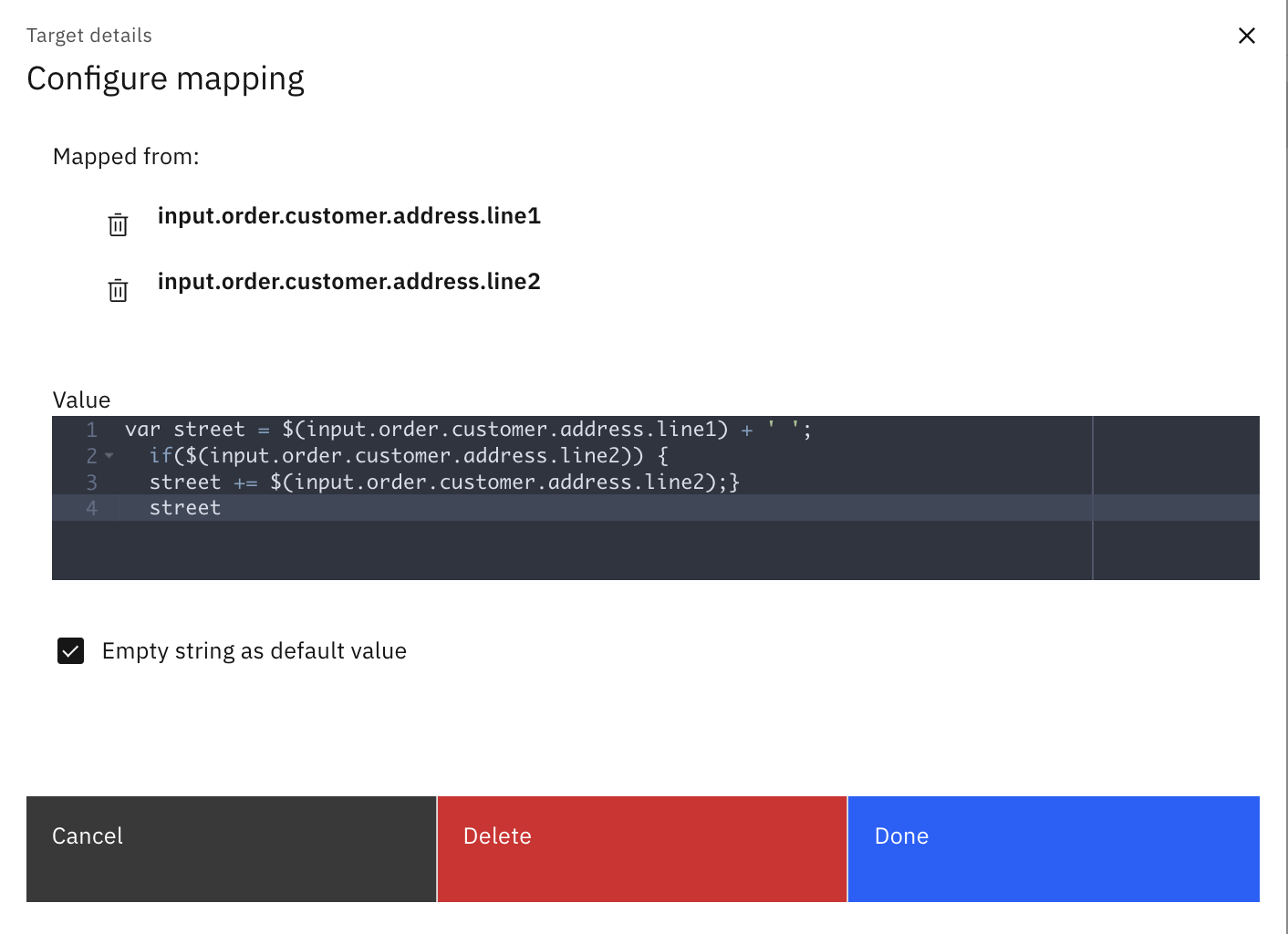
Task: Click the input.order.customer.address.line1 source text
Action: (348, 216)
